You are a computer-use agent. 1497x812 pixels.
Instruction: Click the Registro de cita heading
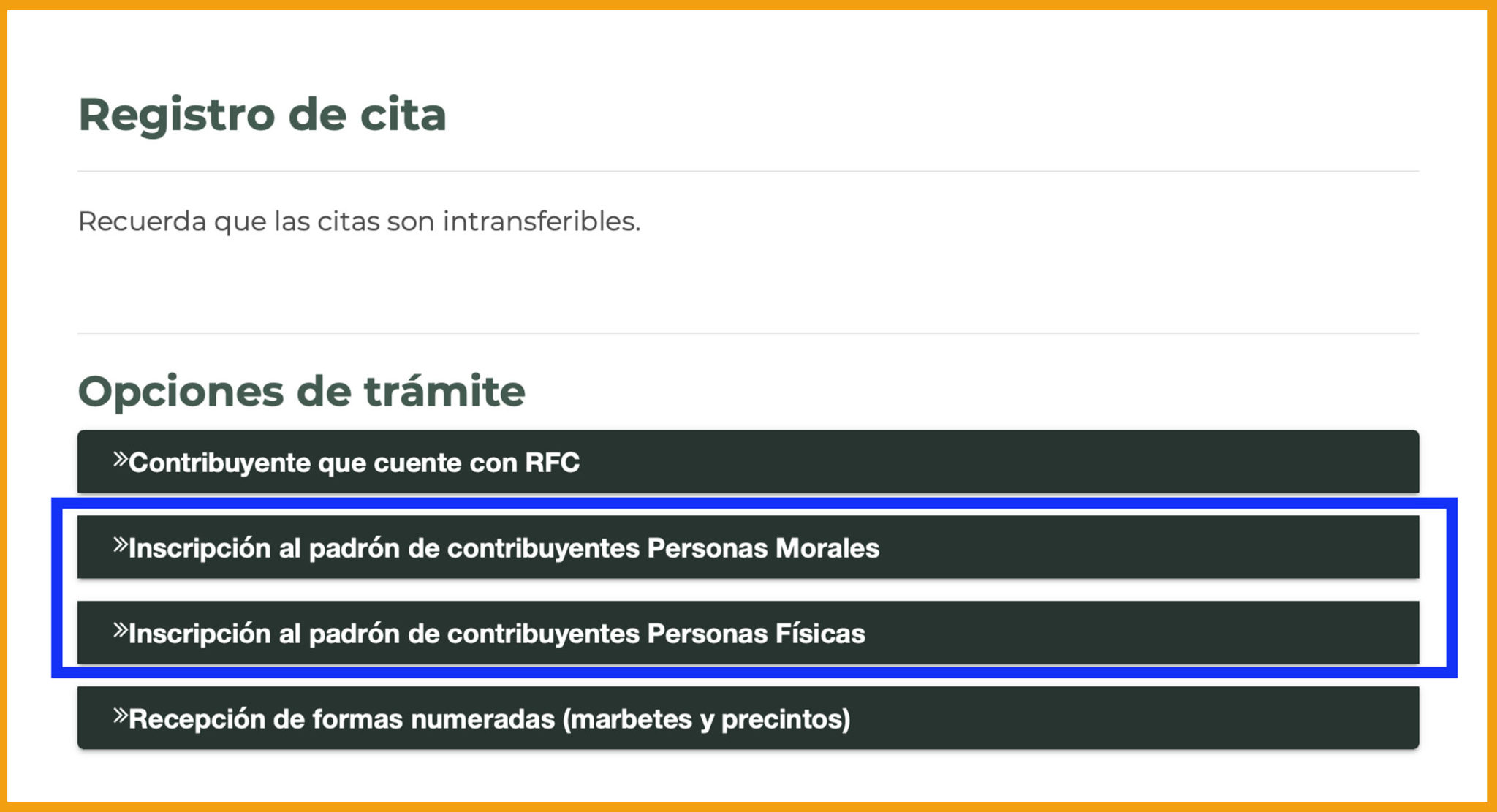tap(263, 114)
